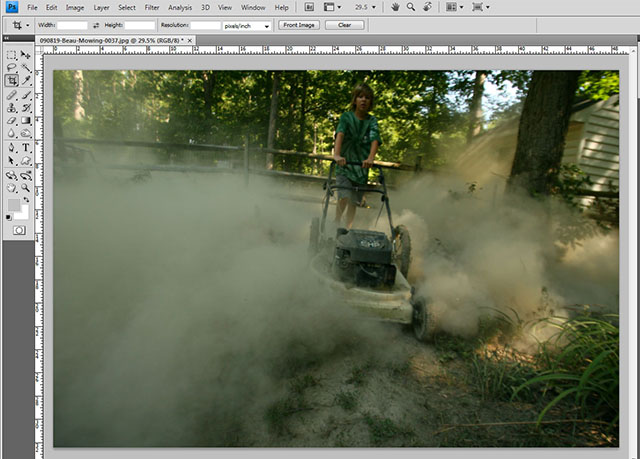Open the Layer menu
The width and height of the screenshot is (640, 459).
click(101, 7)
